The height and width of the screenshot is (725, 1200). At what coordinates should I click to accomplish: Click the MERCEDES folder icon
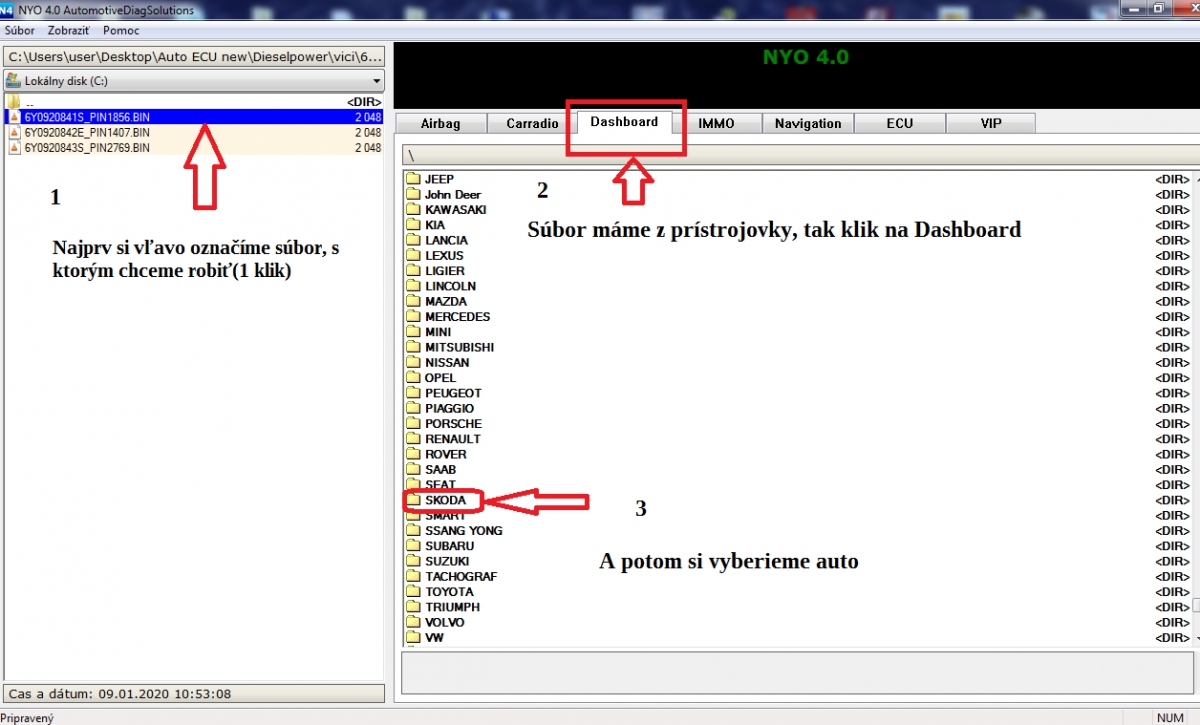413,316
